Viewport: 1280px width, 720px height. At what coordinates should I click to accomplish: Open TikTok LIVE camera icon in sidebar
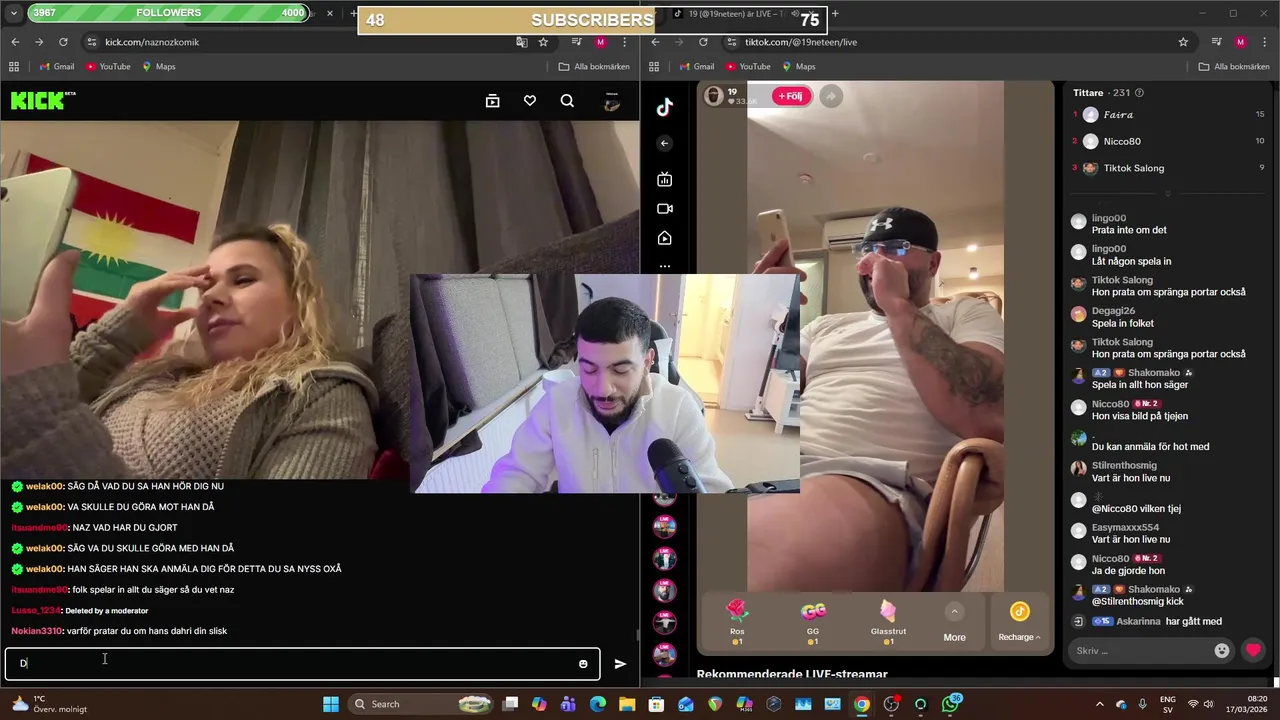[x=665, y=209]
